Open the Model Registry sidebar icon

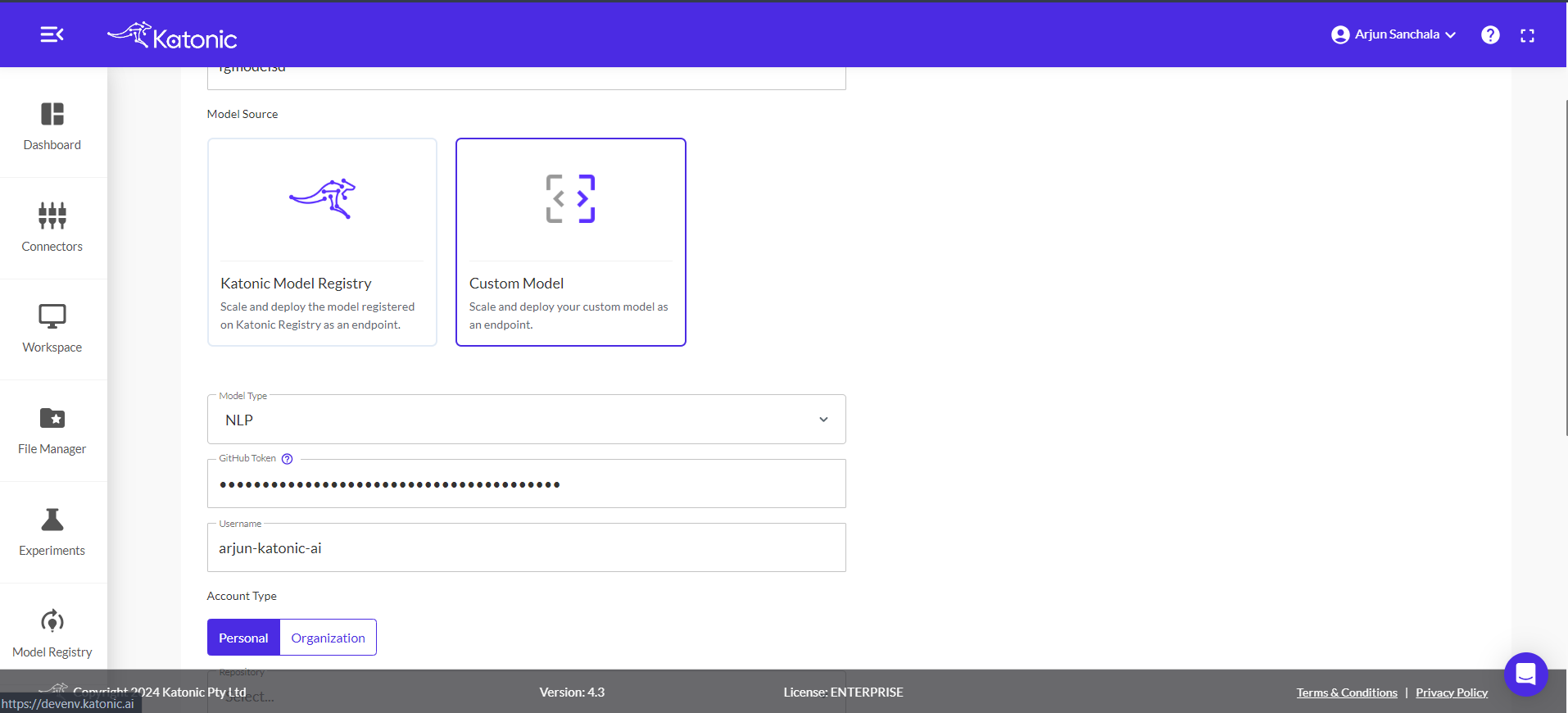click(52, 621)
